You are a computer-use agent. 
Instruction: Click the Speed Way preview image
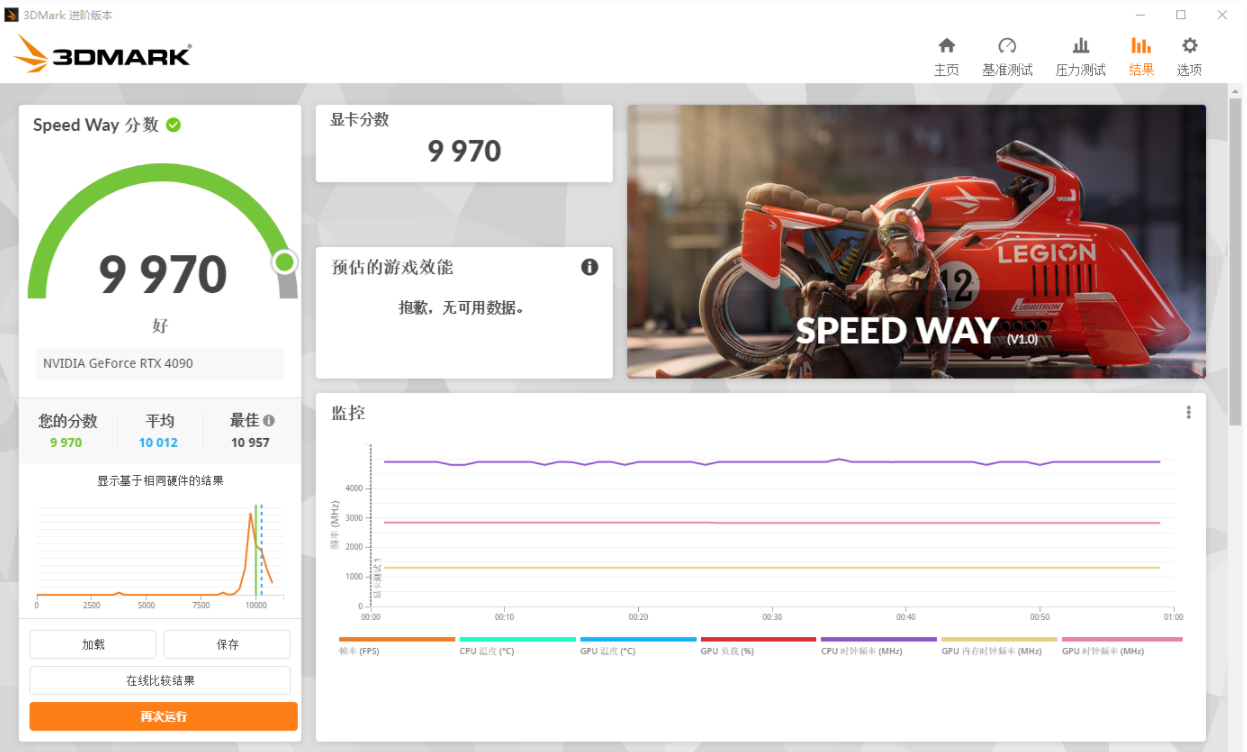coord(916,241)
